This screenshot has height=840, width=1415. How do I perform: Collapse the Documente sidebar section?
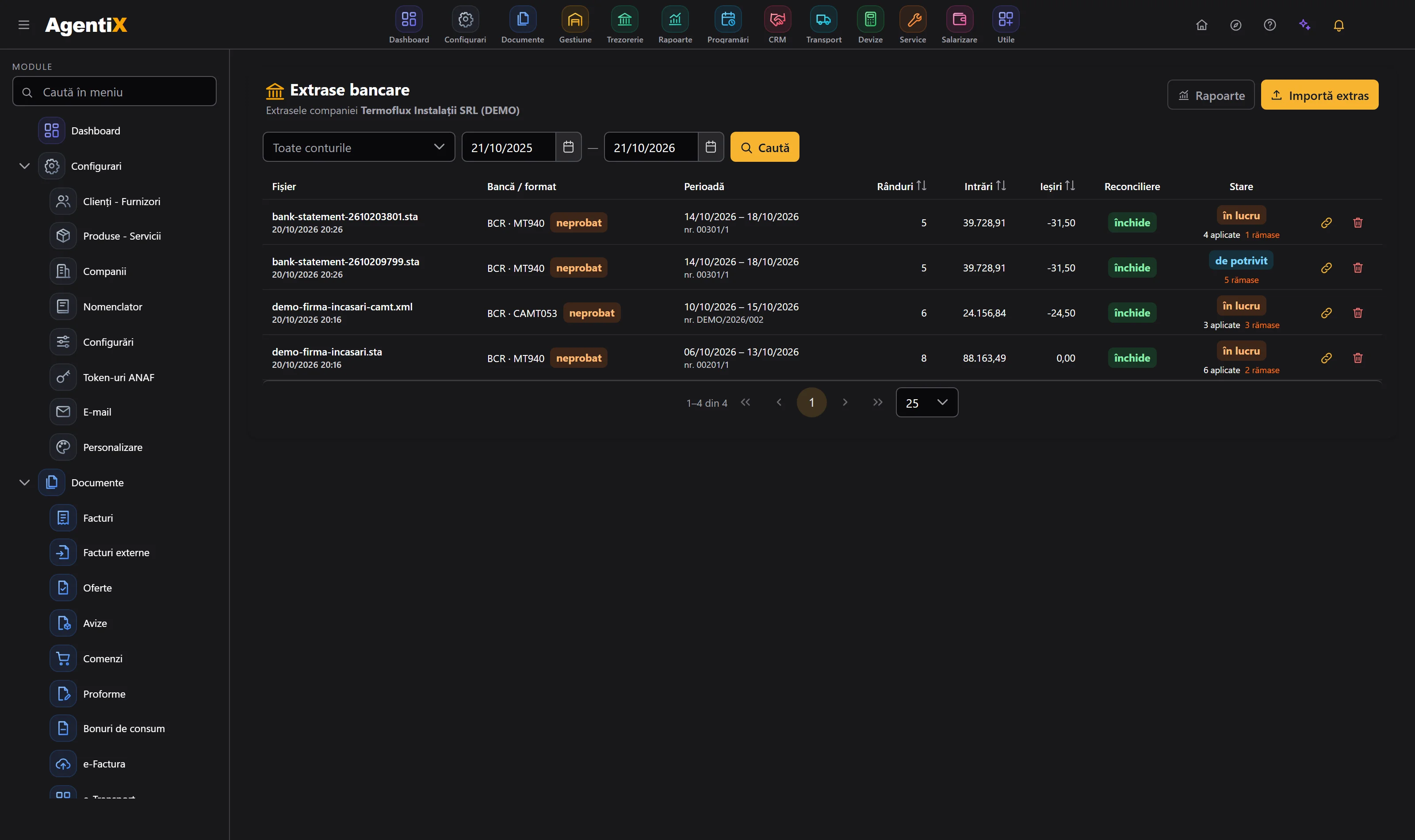[24, 482]
